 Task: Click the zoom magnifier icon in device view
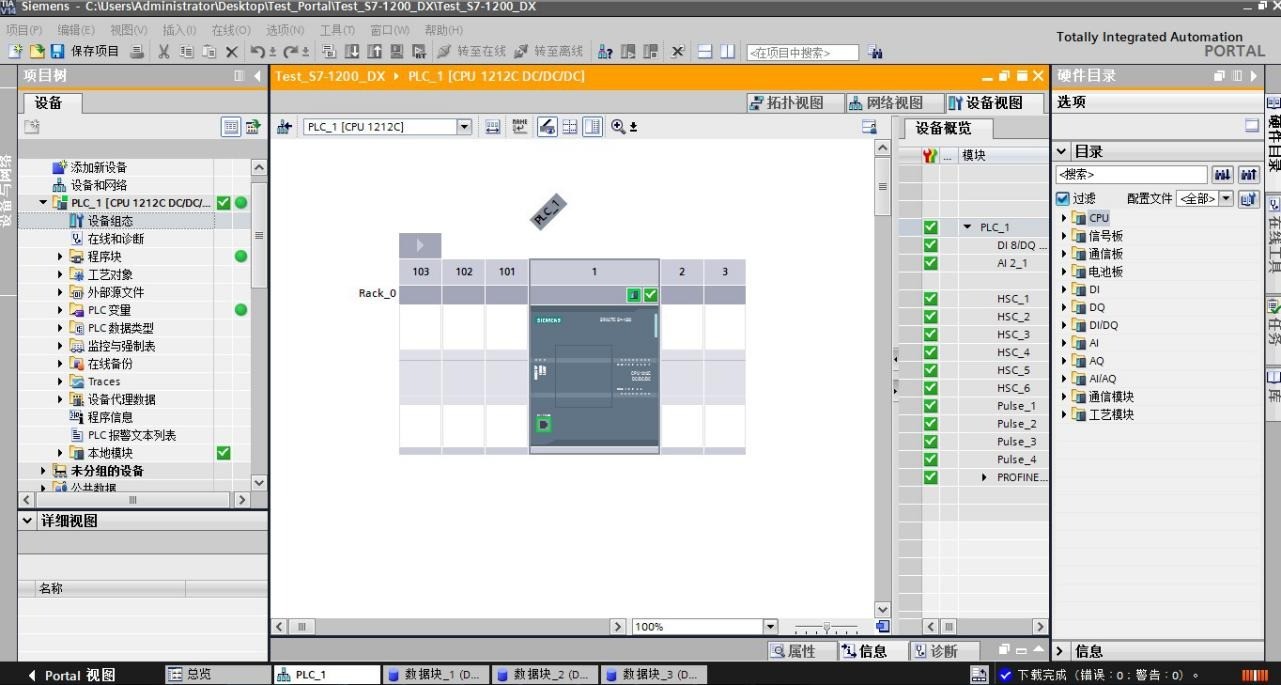click(618, 126)
